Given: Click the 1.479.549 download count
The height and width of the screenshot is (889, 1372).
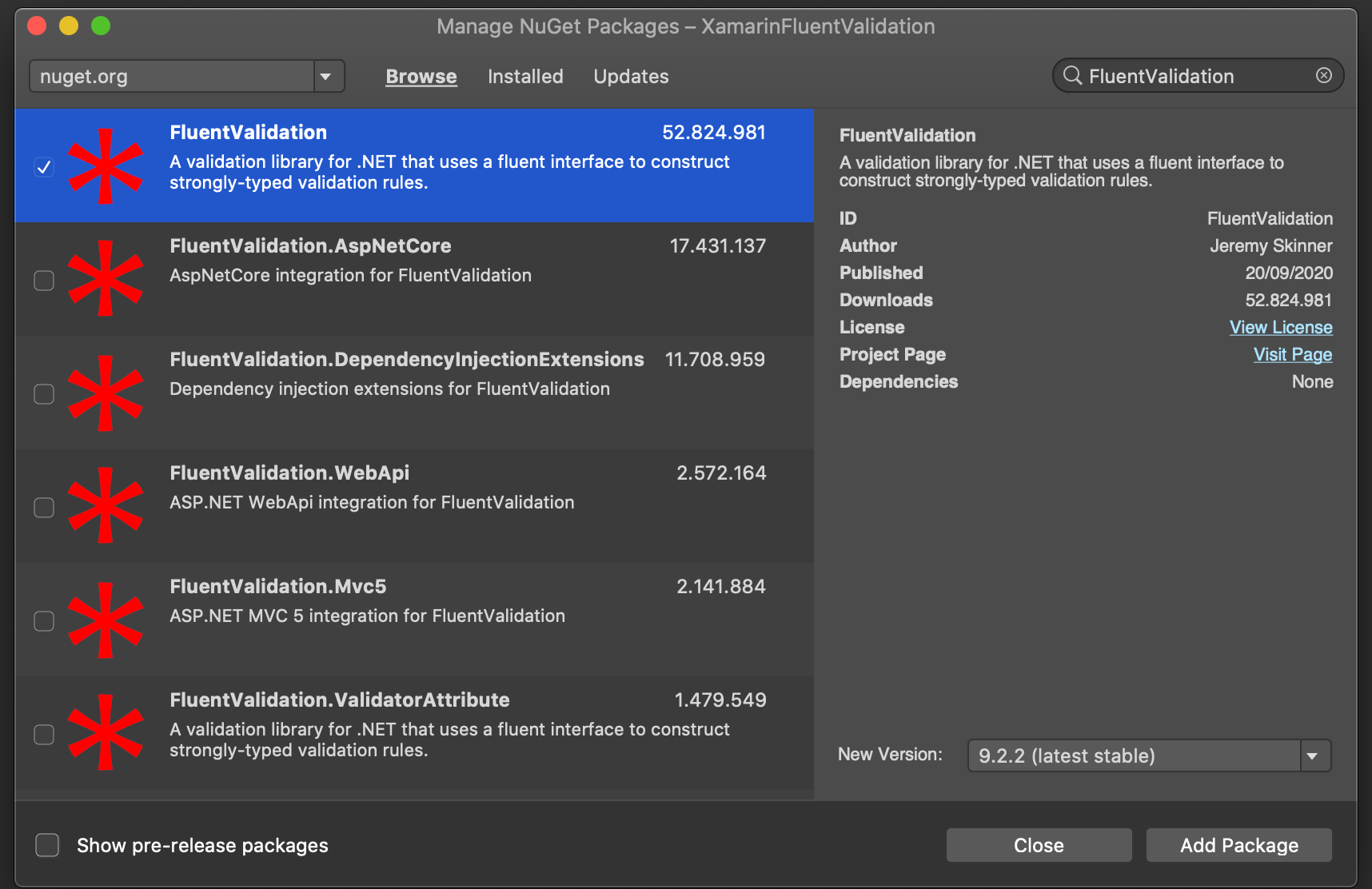Looking at the screenshot, I should (x=720, y=700).
